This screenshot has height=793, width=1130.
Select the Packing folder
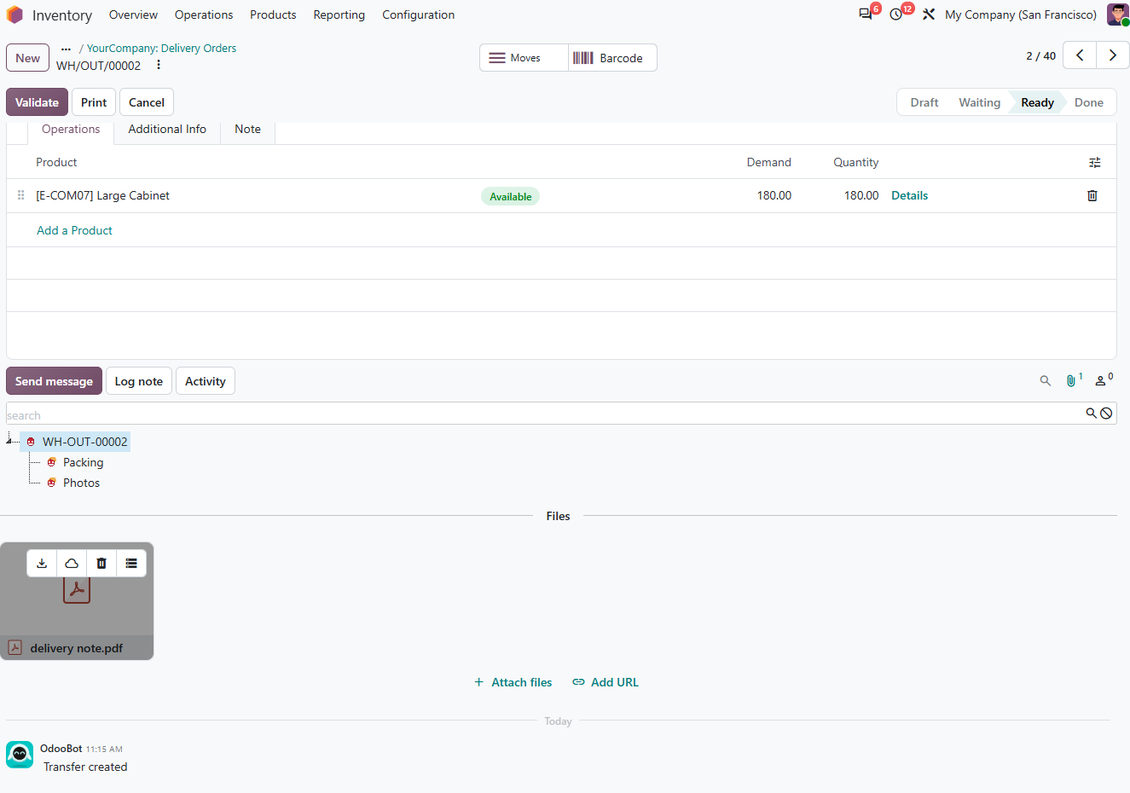click(83, 462)
